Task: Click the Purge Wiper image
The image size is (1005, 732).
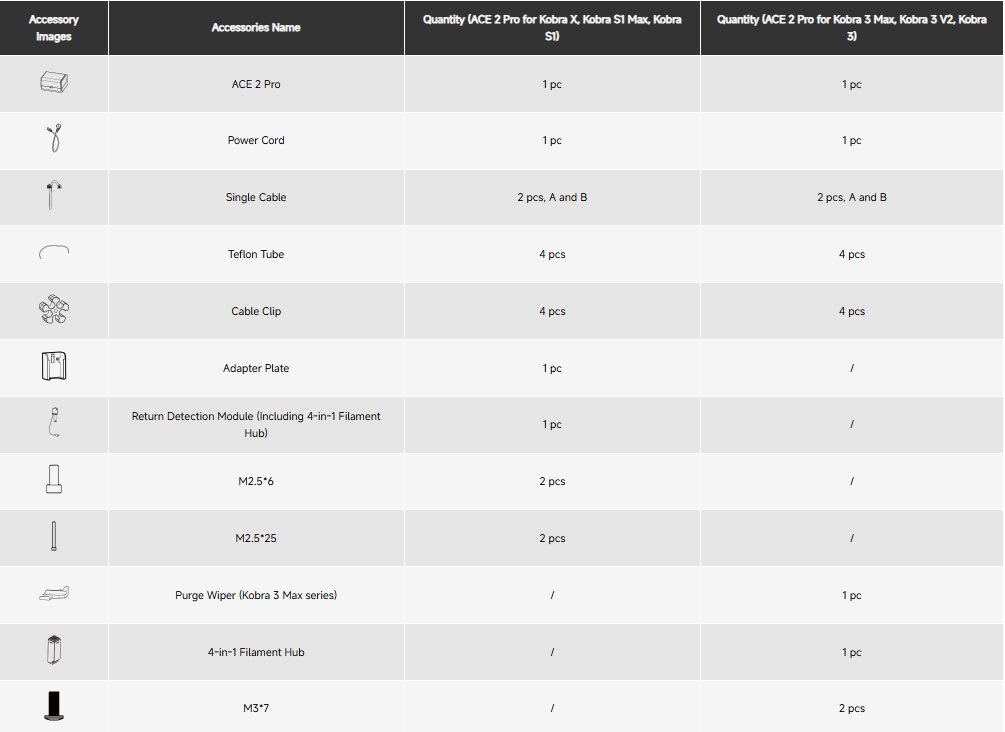Action: click(x=54, y=594)
